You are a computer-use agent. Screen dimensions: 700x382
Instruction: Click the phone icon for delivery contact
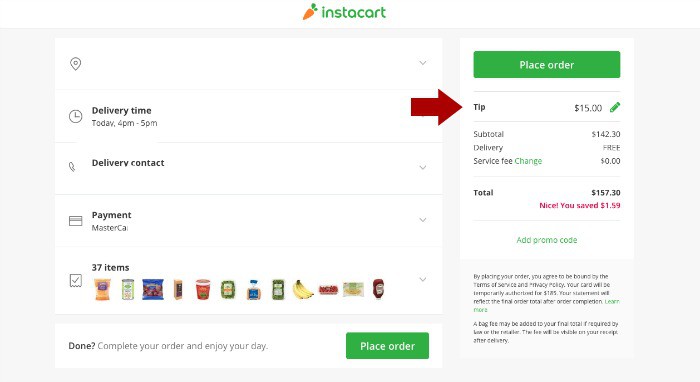72,167
